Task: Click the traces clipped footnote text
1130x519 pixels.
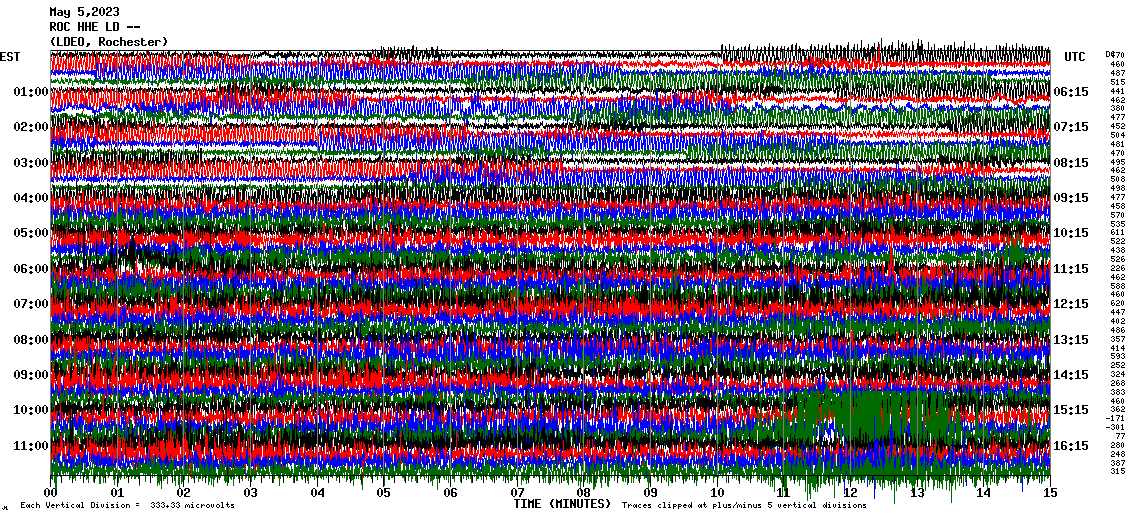Action: point(744,506)
